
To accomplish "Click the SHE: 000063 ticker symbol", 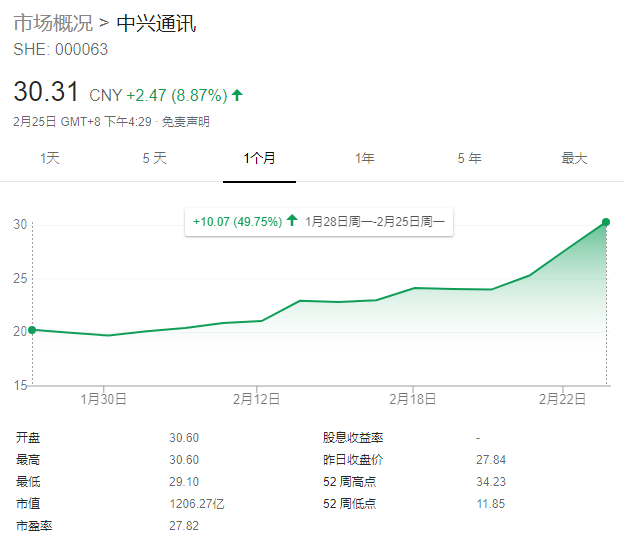I will (x=60, y=50).
